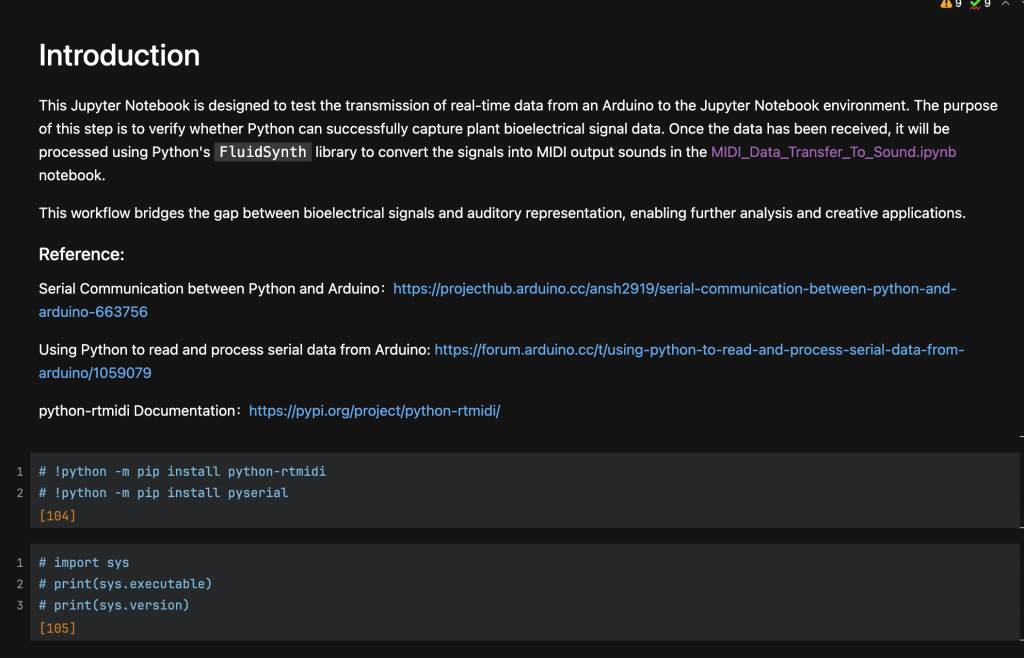This screenshot has width=1024, height=658.
Task: Click the execution count [104]
Action: pos(57,516)
